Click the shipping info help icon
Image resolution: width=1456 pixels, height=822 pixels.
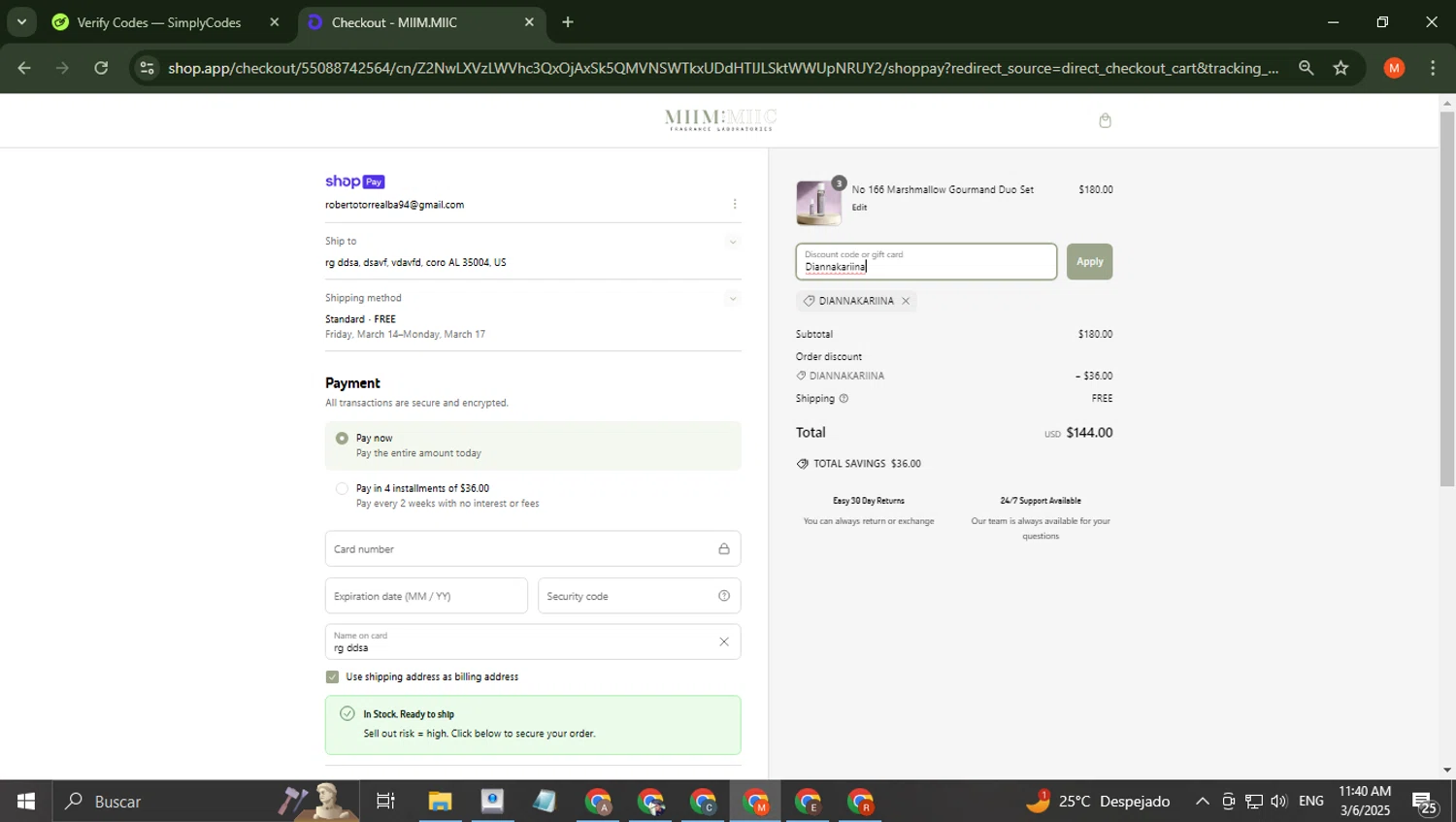tap(844, 399)
